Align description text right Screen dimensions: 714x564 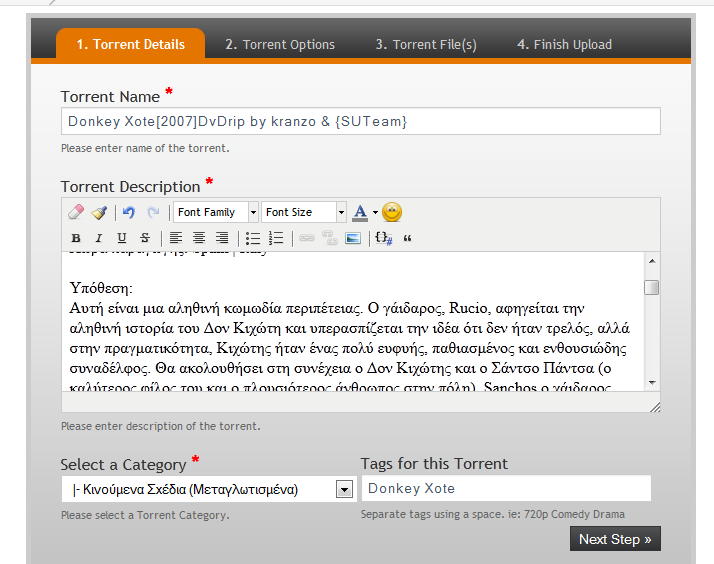click(x=222, y=238)
